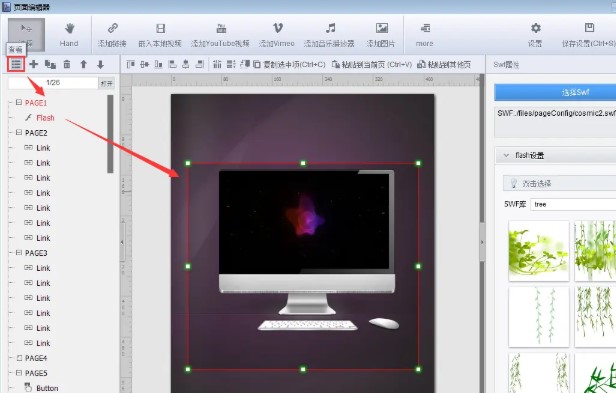Click the add music player icon
Viewport: 616px width, 393px height.
tap(330, 28)
